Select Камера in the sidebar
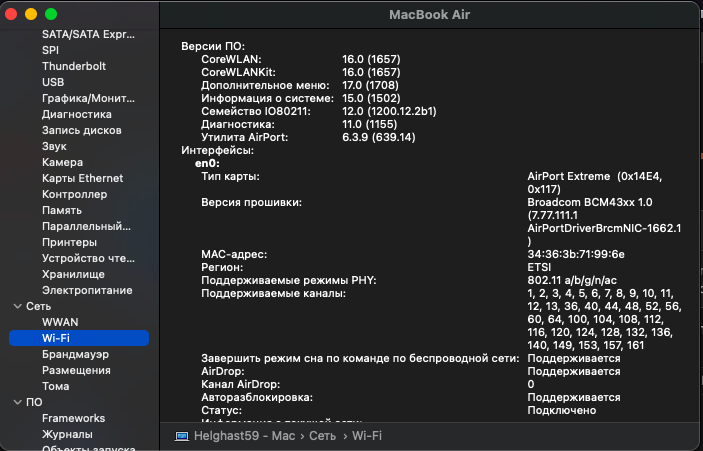703x451 pixels. (62, 162)
